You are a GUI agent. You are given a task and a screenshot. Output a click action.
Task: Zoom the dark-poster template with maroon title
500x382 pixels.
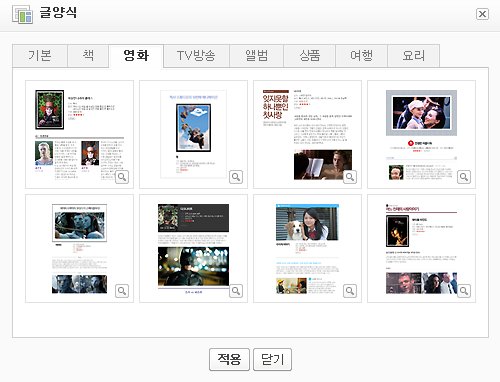(464, 291)
